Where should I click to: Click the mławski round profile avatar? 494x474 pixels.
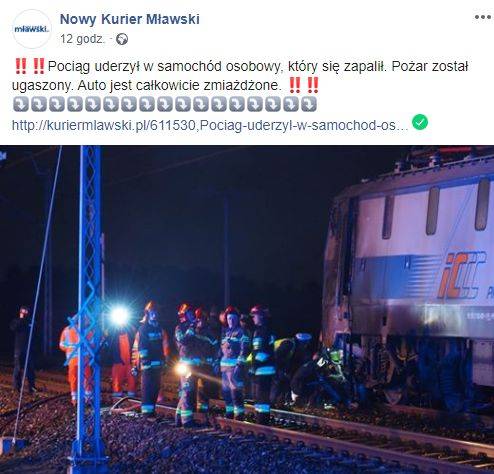[x=31, y=29]
